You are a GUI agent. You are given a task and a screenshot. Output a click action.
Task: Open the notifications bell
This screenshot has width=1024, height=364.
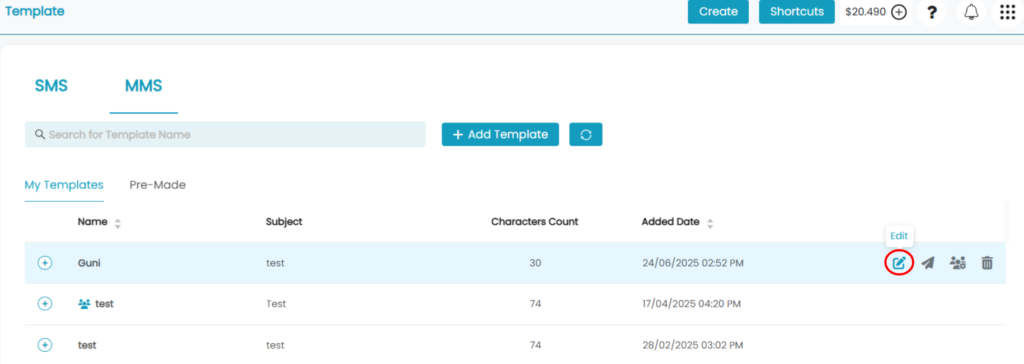coord(972,12)
